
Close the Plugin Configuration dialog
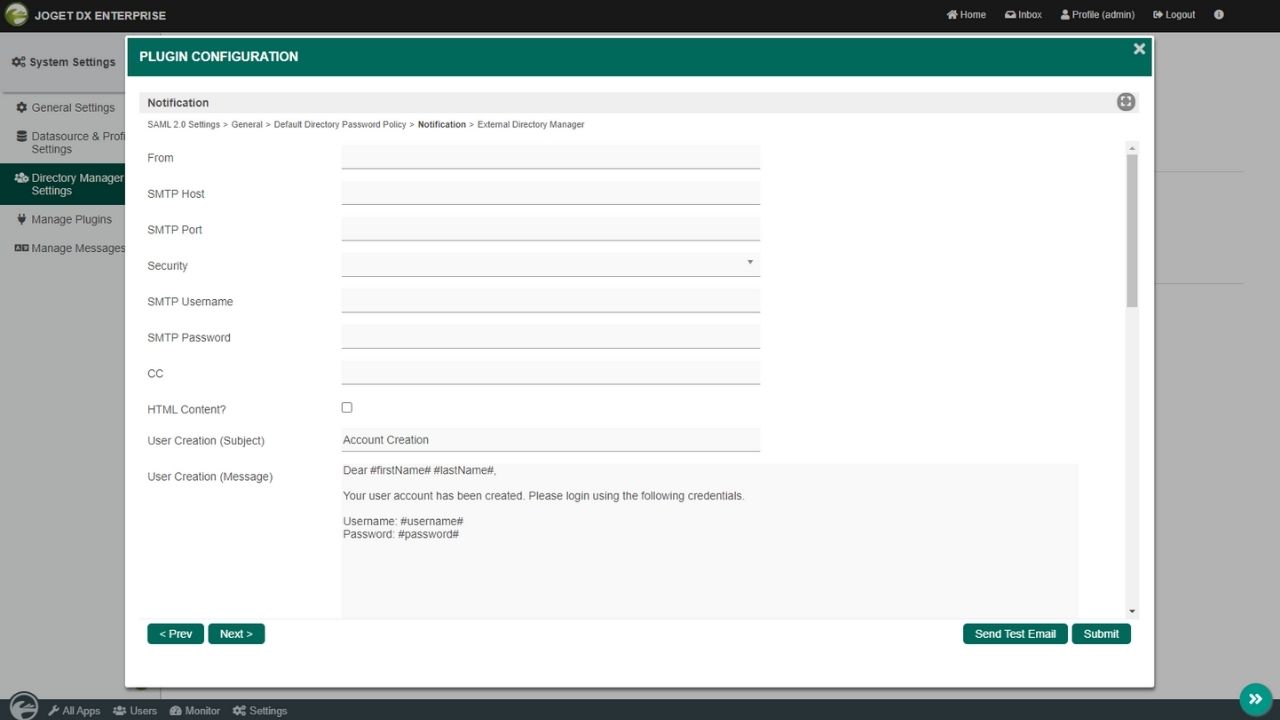[x=1139, y=48]
